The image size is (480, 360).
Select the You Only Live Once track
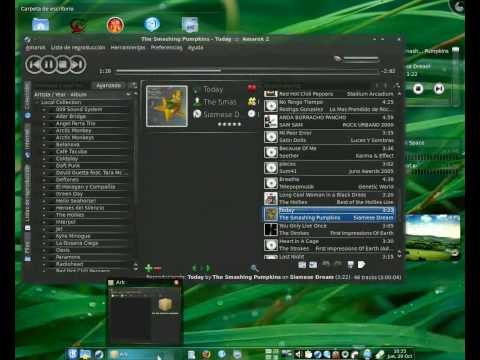(329, 230)
